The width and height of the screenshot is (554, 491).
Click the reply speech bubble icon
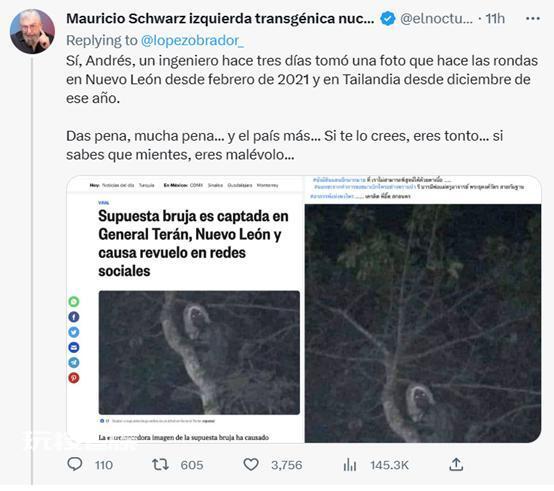point(75,464)
